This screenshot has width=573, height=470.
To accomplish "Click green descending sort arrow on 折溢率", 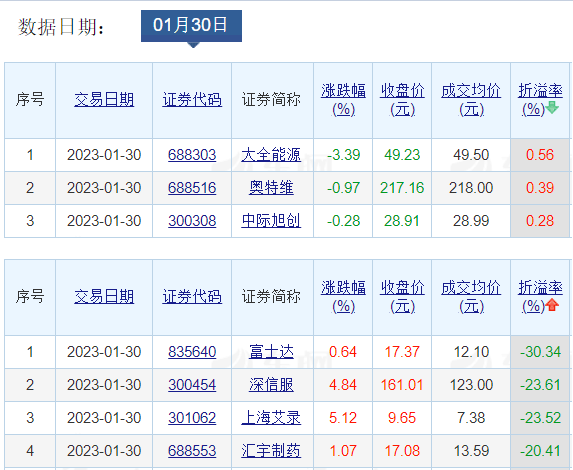I will 551,108.
